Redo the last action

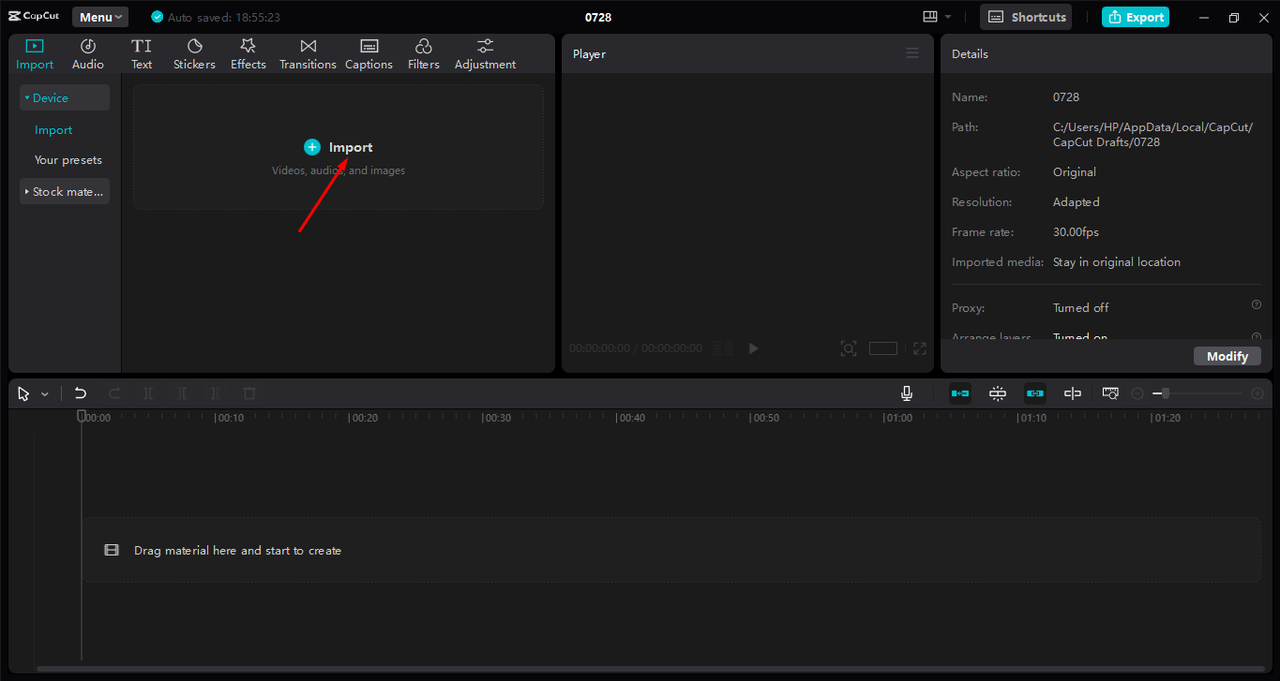(114, 394)
